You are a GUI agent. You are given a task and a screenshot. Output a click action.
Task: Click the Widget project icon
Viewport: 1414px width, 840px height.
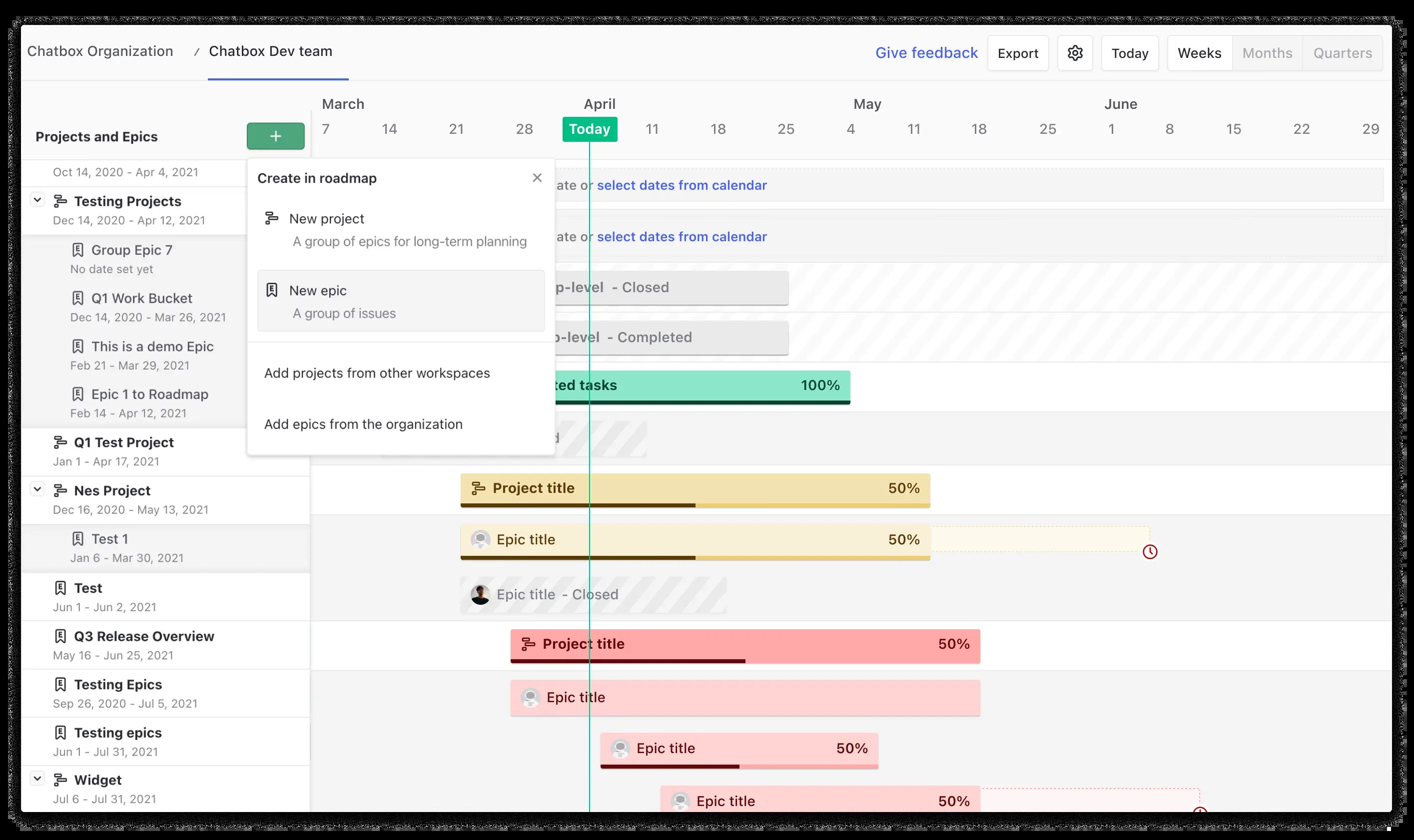coord(60,780)
